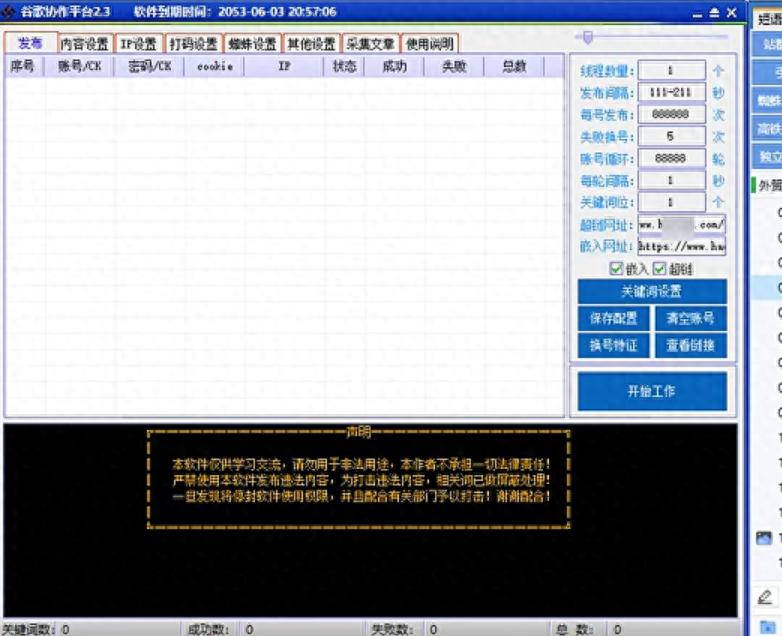Click the 序号 column header
Image resolution: width=782 pixels, height=636 pixels.
tap(23, 66)
